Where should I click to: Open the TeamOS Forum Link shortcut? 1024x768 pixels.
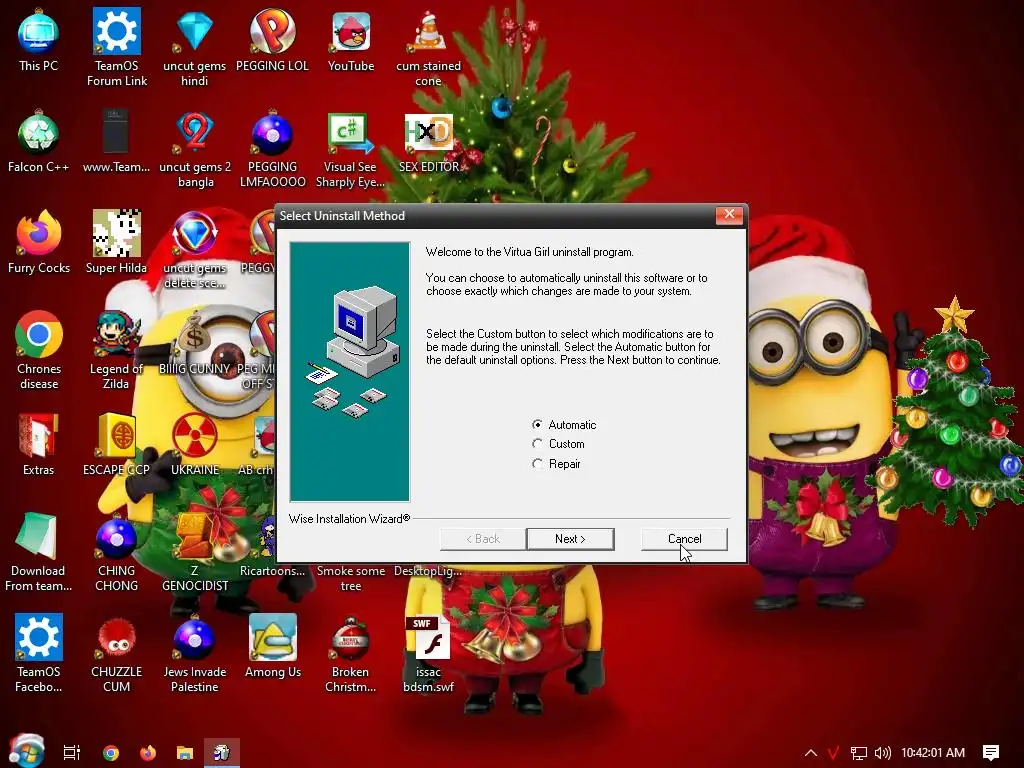pos(117,47)
